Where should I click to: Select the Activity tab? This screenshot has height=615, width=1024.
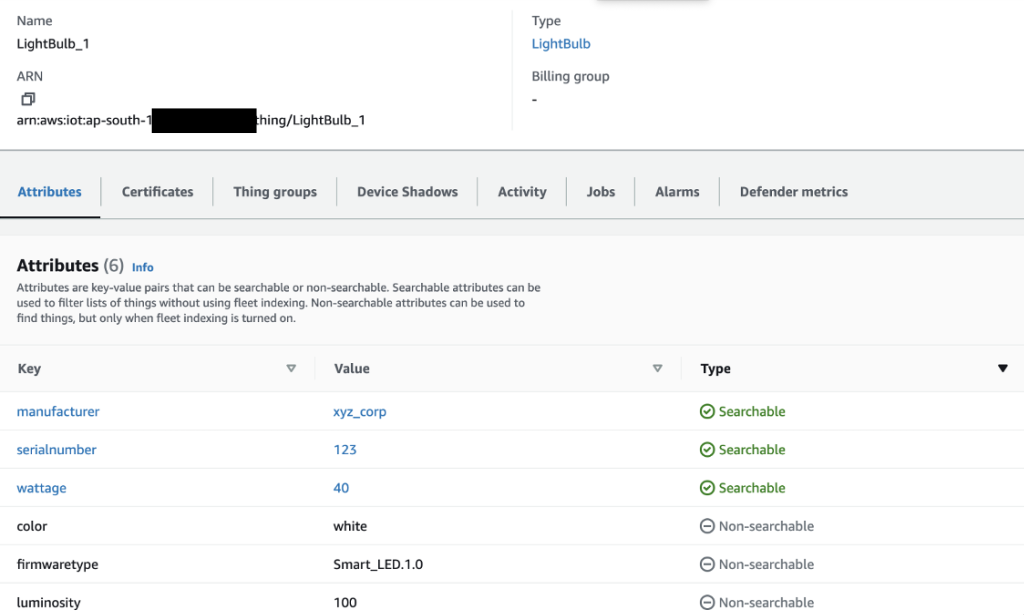click(x=521, y=191)
